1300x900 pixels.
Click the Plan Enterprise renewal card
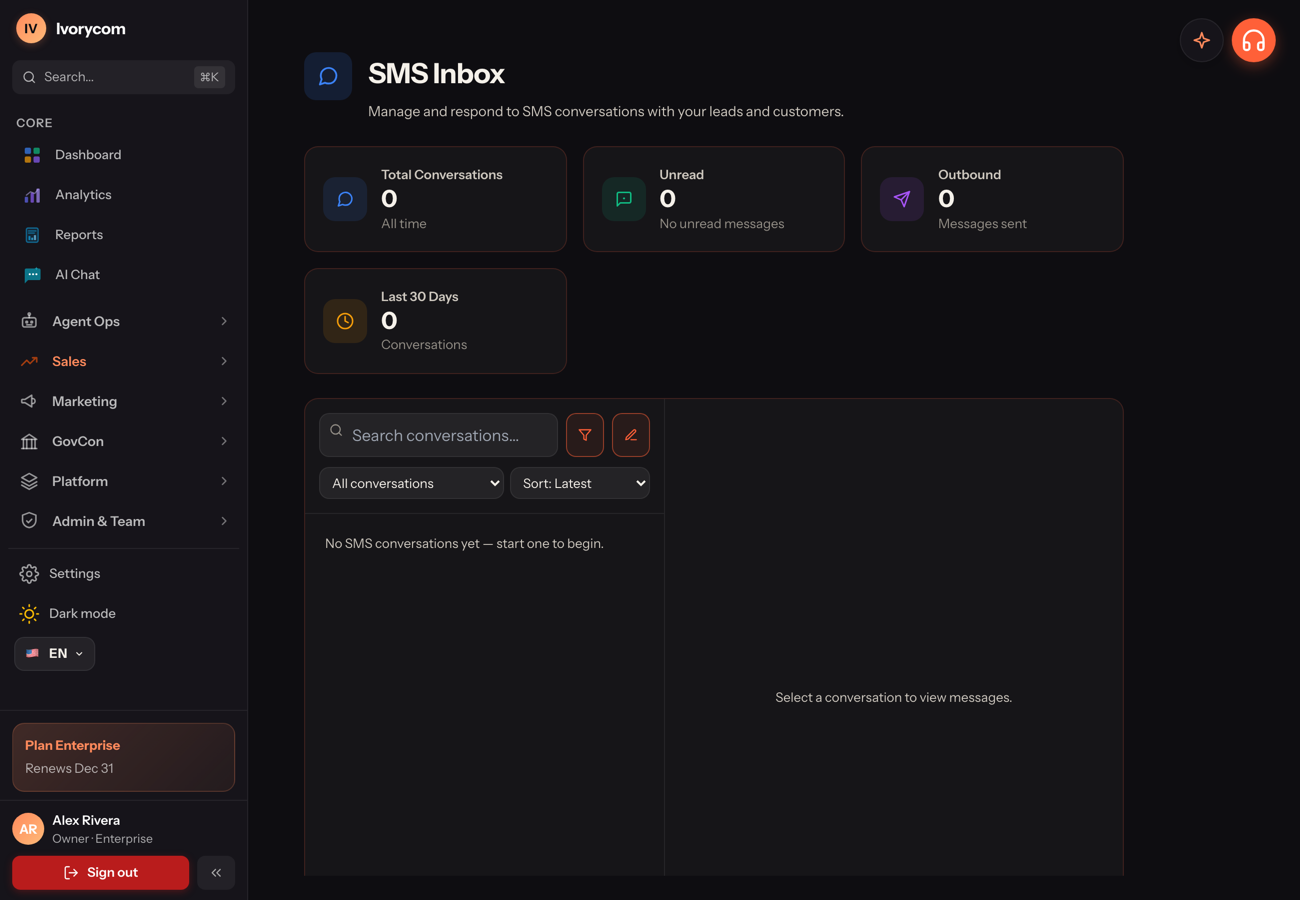pyautogui.click(x=124, y=757)
